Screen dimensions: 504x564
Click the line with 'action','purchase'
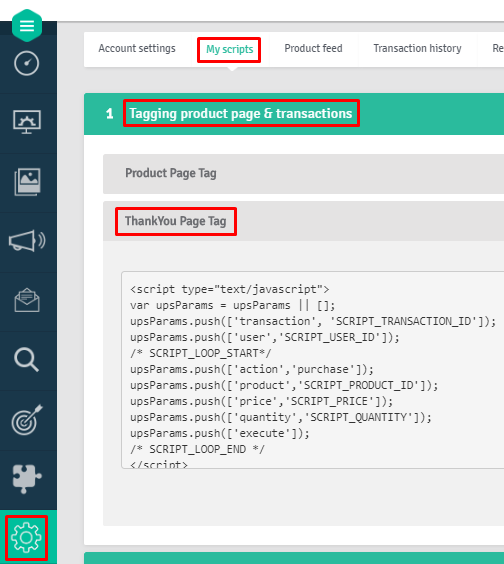[252, 369]
